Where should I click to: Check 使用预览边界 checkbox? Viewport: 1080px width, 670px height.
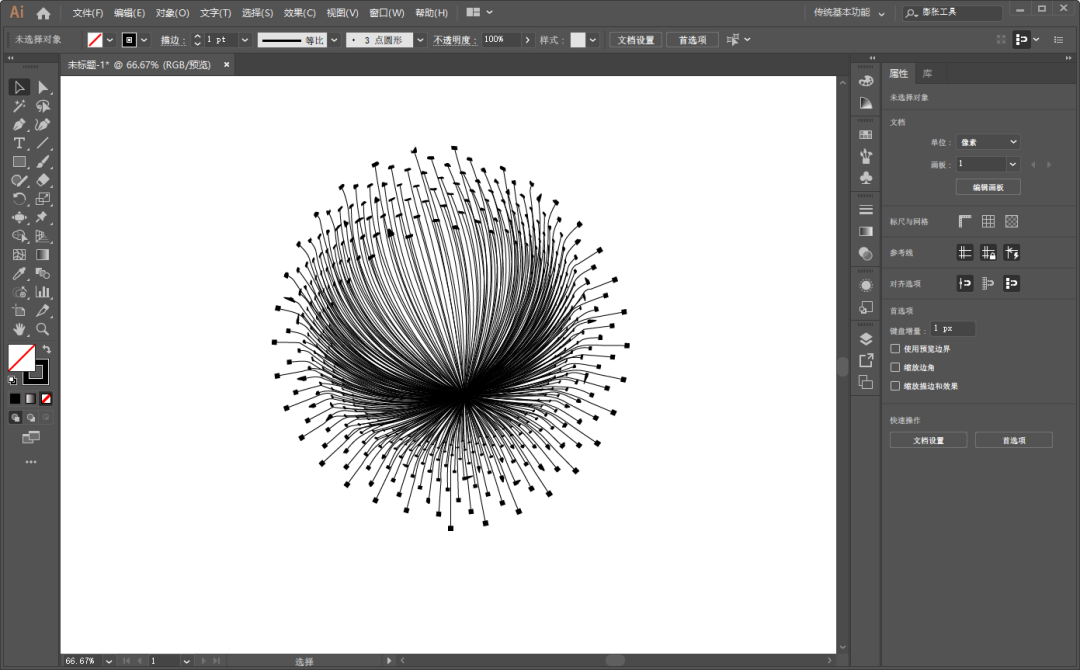click(x=895, y=348)
